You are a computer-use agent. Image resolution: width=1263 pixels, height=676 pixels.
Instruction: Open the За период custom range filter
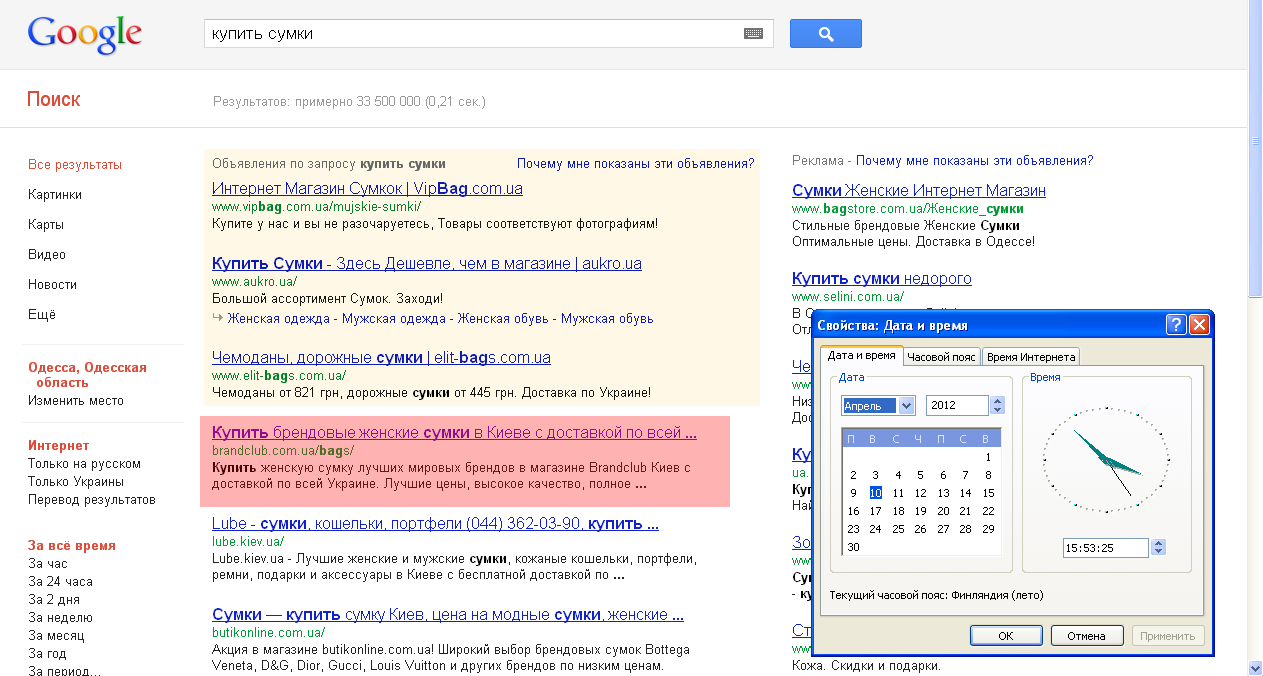point(64,671)
